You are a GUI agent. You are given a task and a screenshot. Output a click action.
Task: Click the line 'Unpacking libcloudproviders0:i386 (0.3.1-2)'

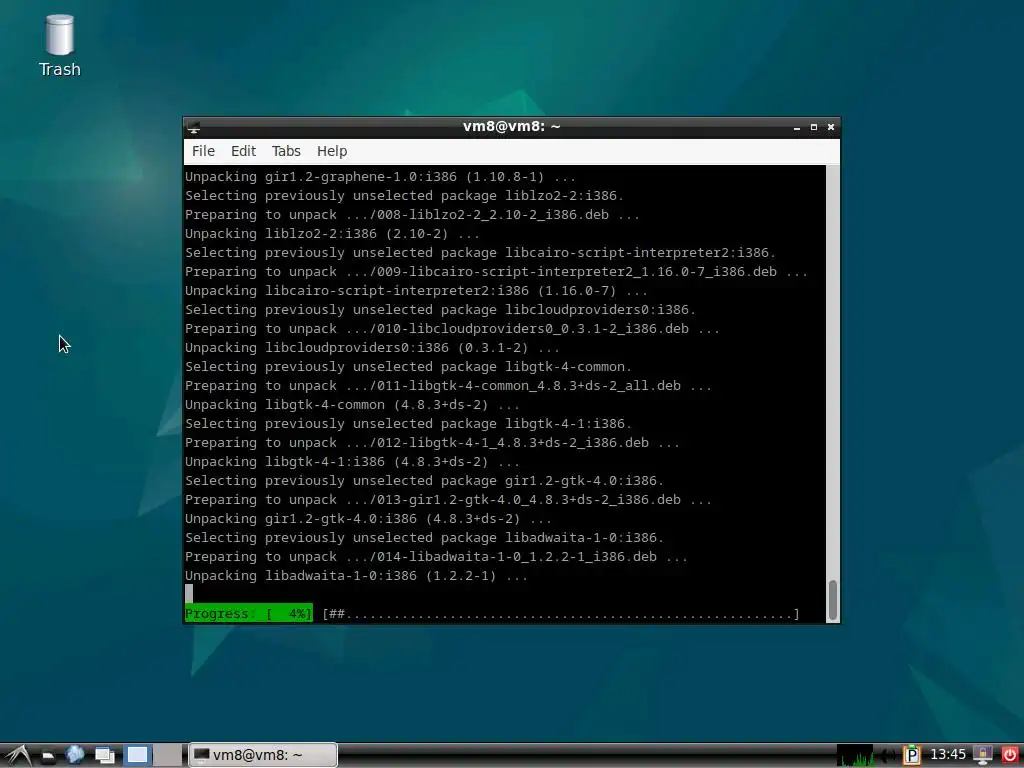(x=372, y=347)
